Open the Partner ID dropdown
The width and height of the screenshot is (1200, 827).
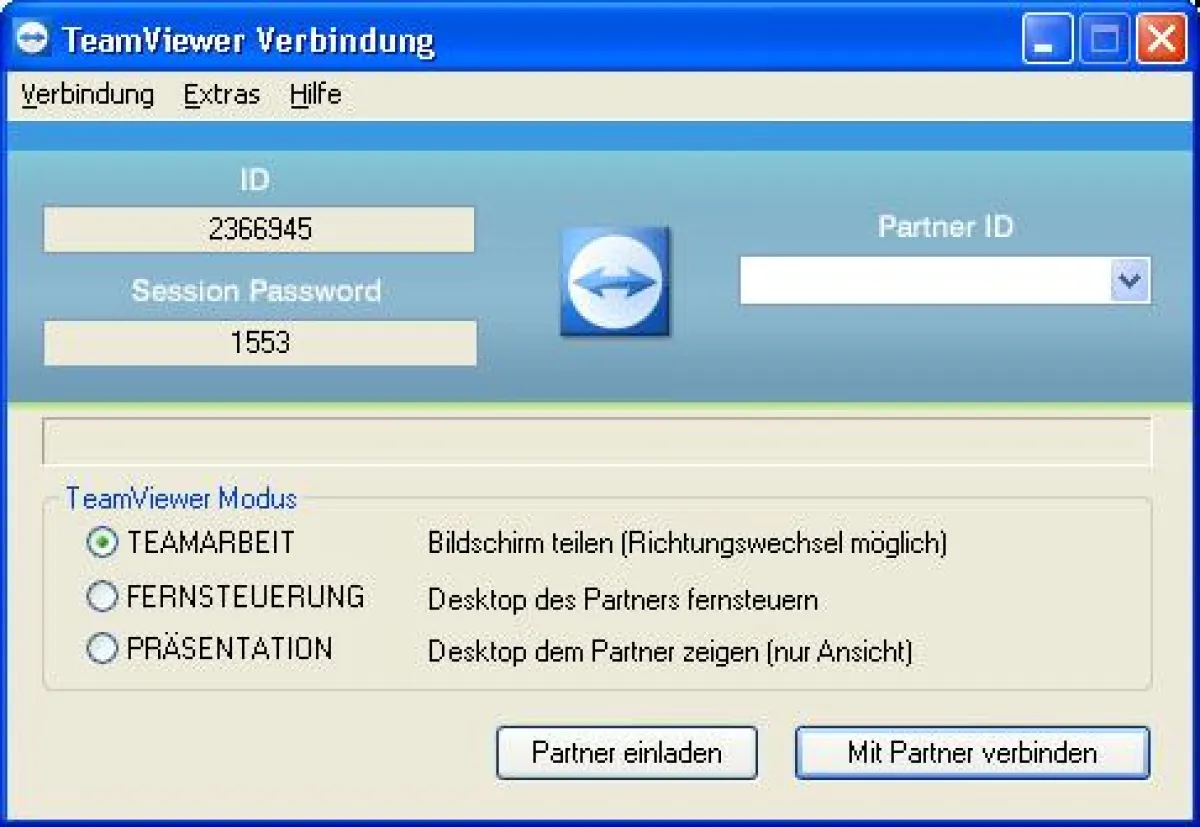[x=1129, y=281]
